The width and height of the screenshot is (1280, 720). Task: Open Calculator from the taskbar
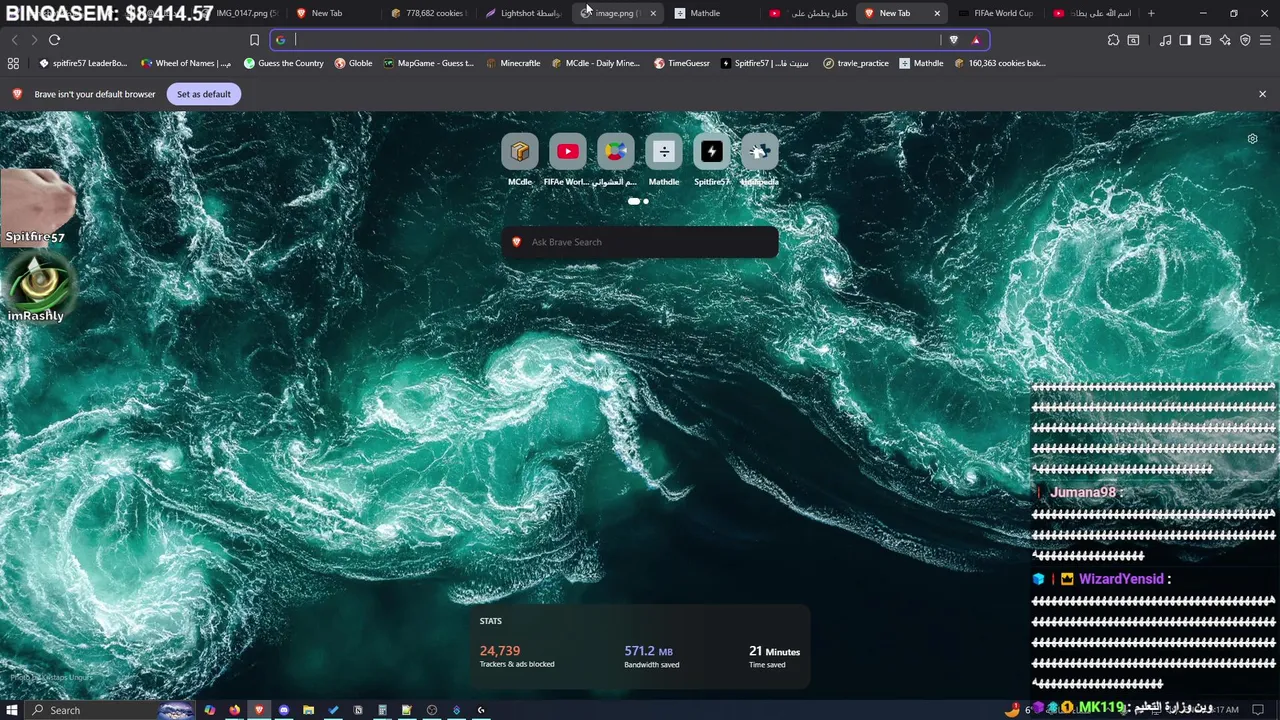click(382, 710)
